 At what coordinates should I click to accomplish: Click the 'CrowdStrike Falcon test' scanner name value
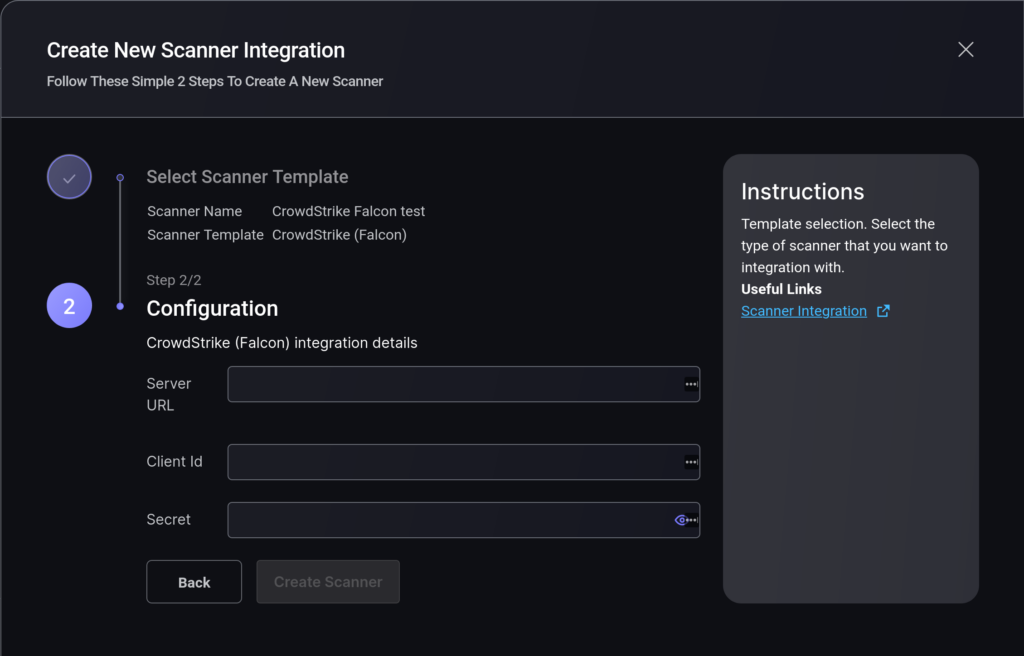[x=349, y=211]
